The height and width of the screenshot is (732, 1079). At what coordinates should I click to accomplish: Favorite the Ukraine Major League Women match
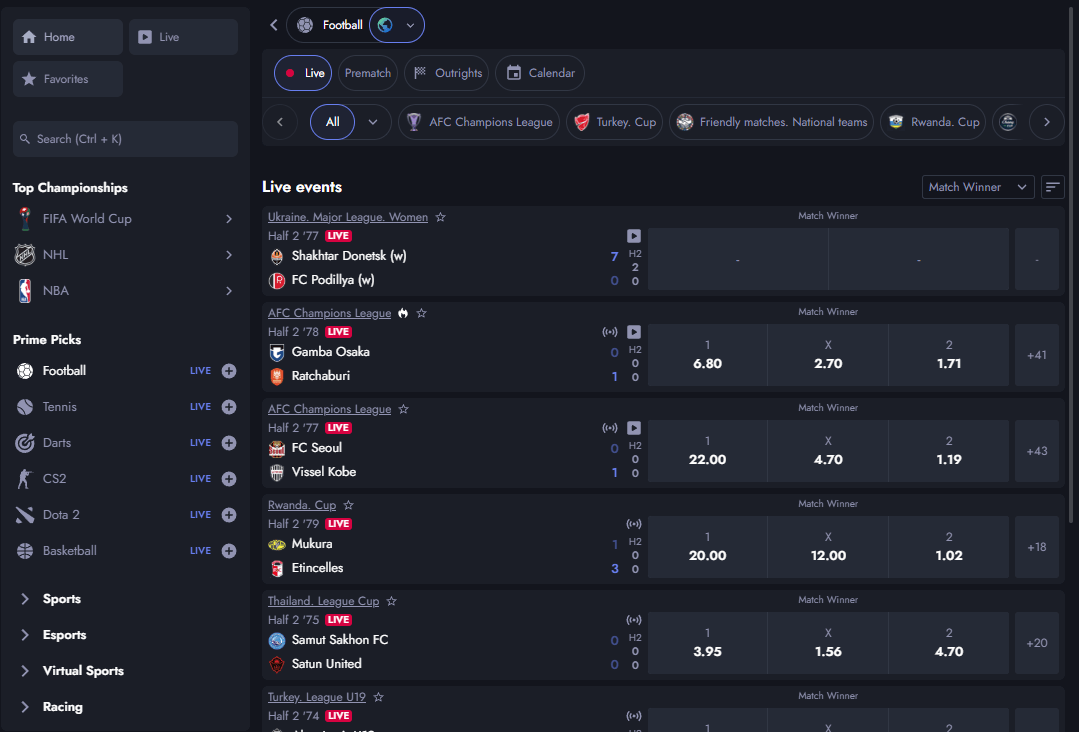tap(441, 217)
